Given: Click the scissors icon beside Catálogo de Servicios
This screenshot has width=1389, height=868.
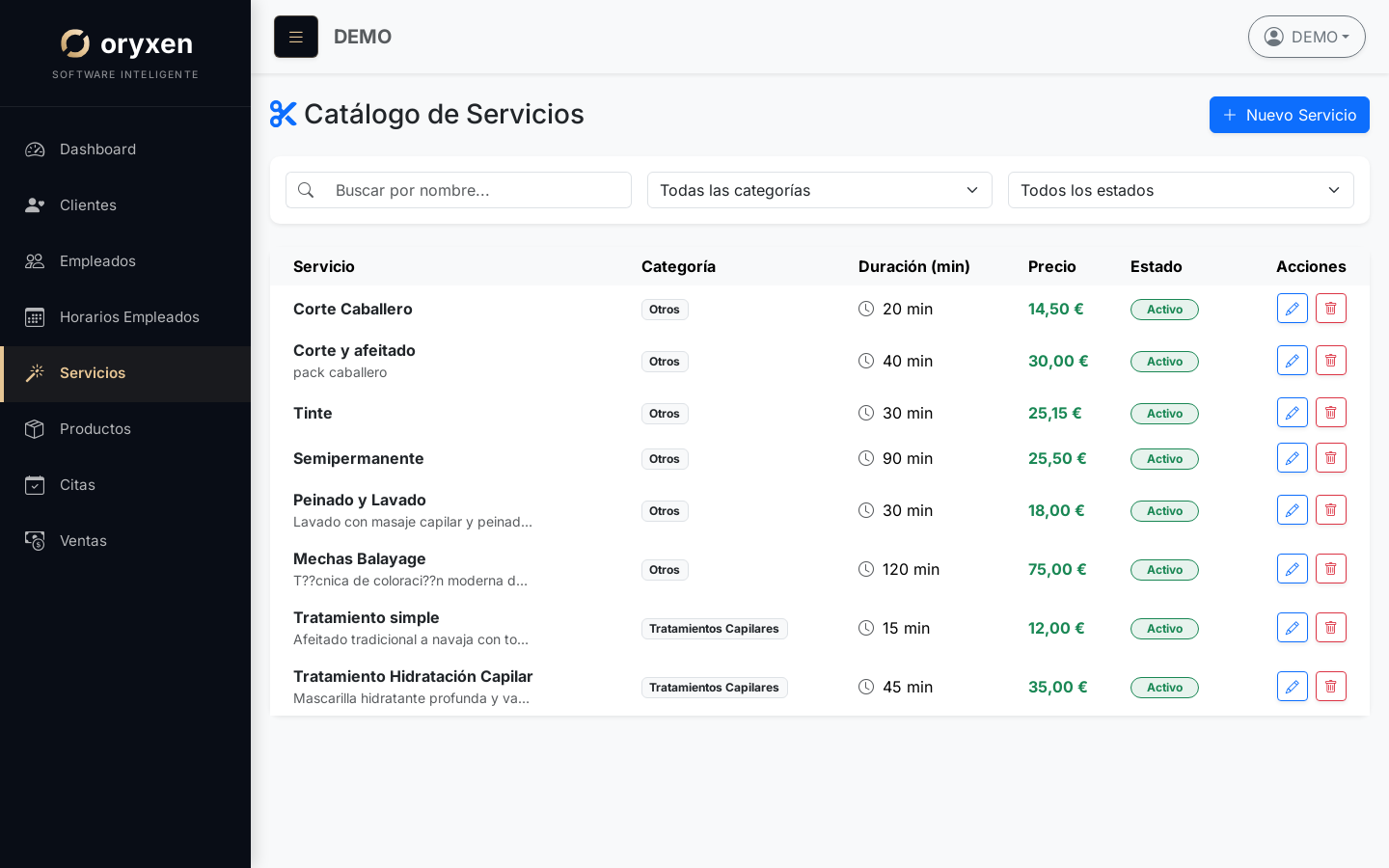Looking at the screenshot, I should (283, 114).
